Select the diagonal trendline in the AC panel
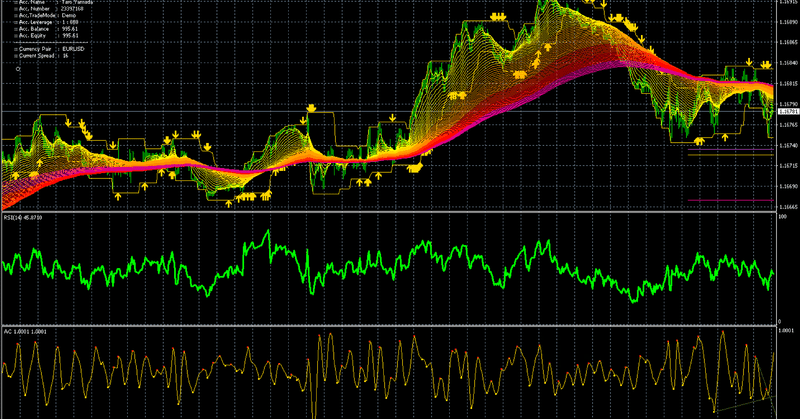 tap(745, 404)
